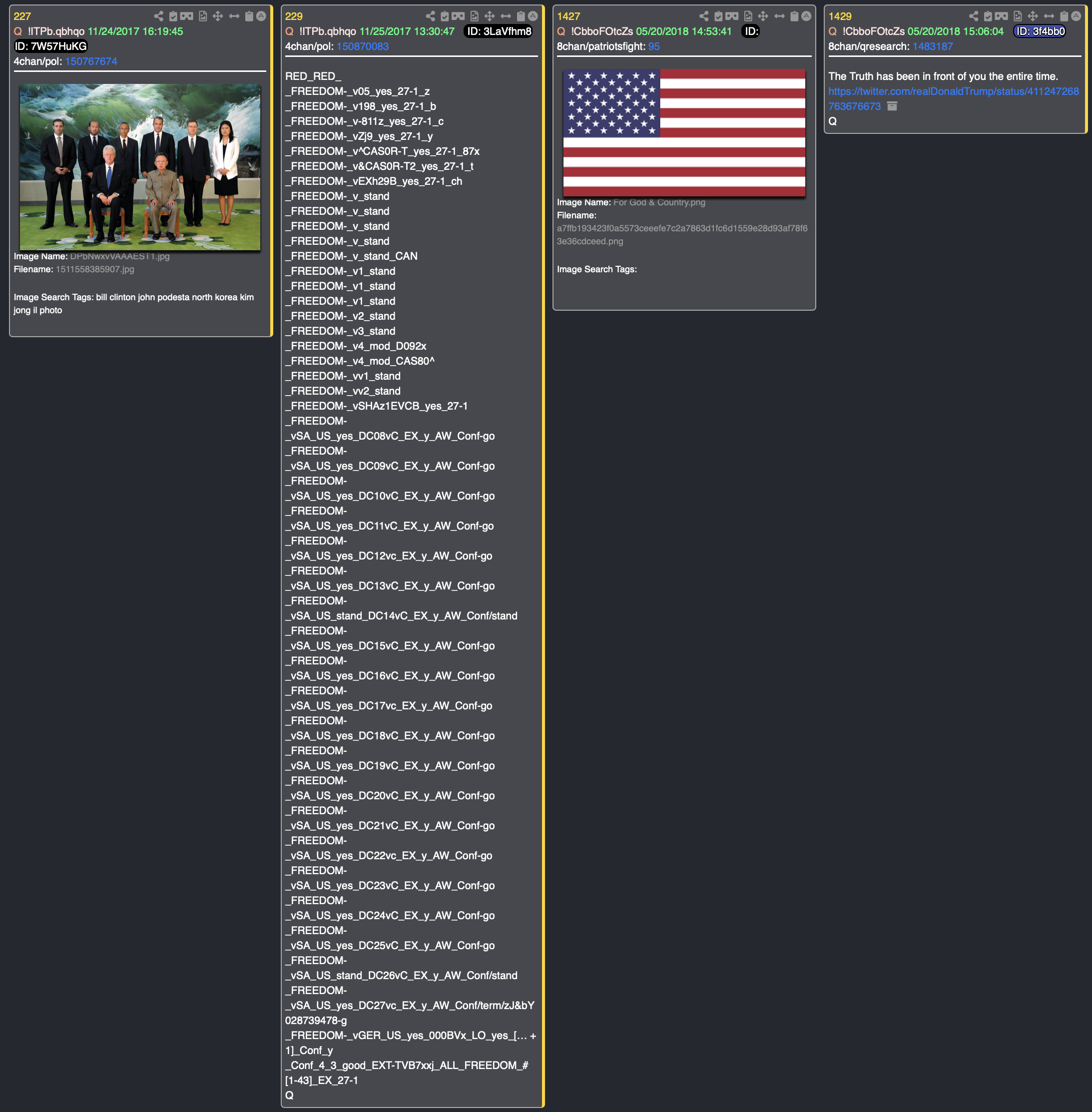Screen dimensions: 1092x1112
Task: Click the move arrows icon on post 229
Action: click(x=489, y=16)
